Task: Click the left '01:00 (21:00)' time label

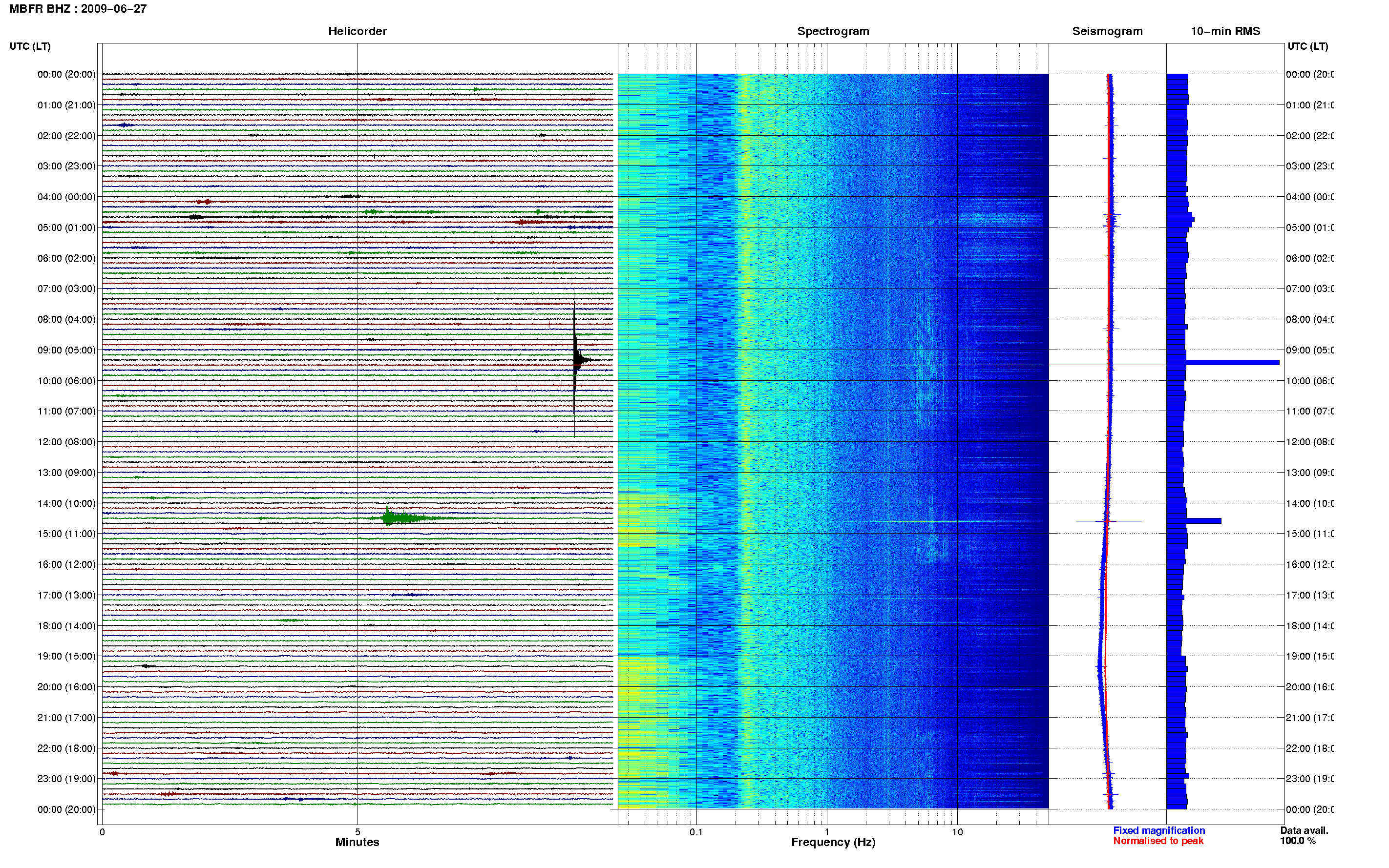Action: click(x=66, y=105)
